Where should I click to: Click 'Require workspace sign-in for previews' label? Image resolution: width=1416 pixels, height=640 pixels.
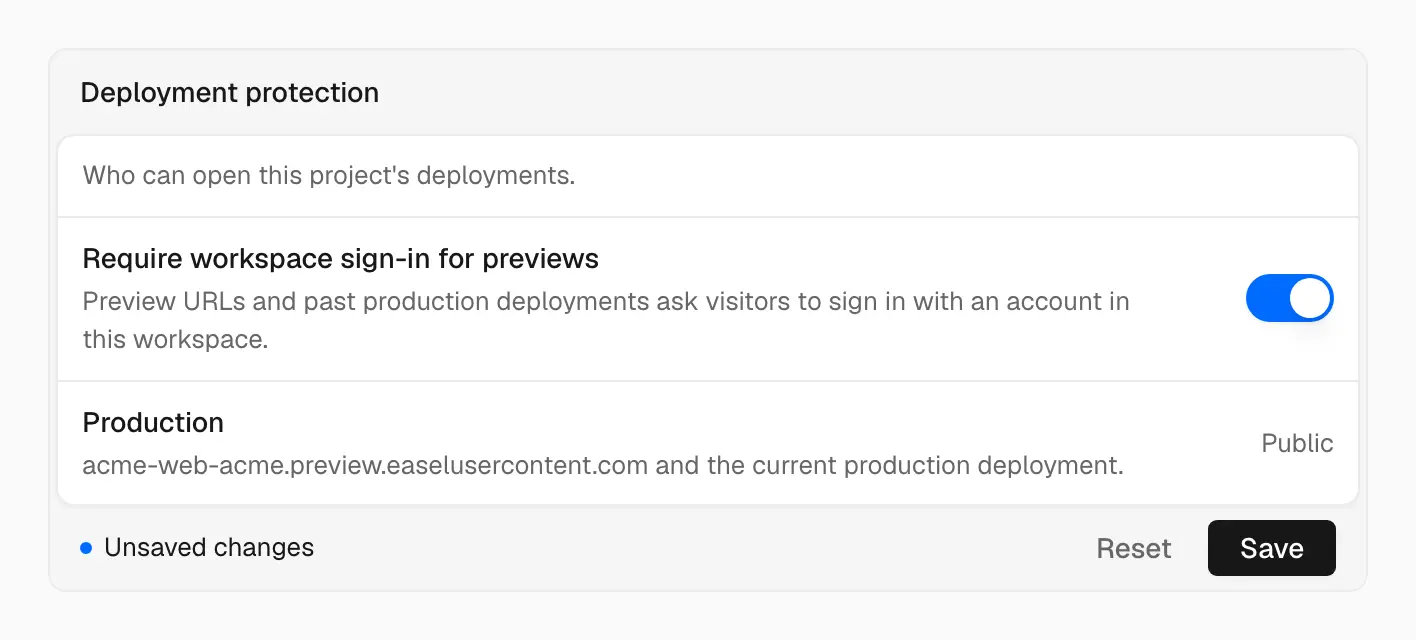point(341,259)
